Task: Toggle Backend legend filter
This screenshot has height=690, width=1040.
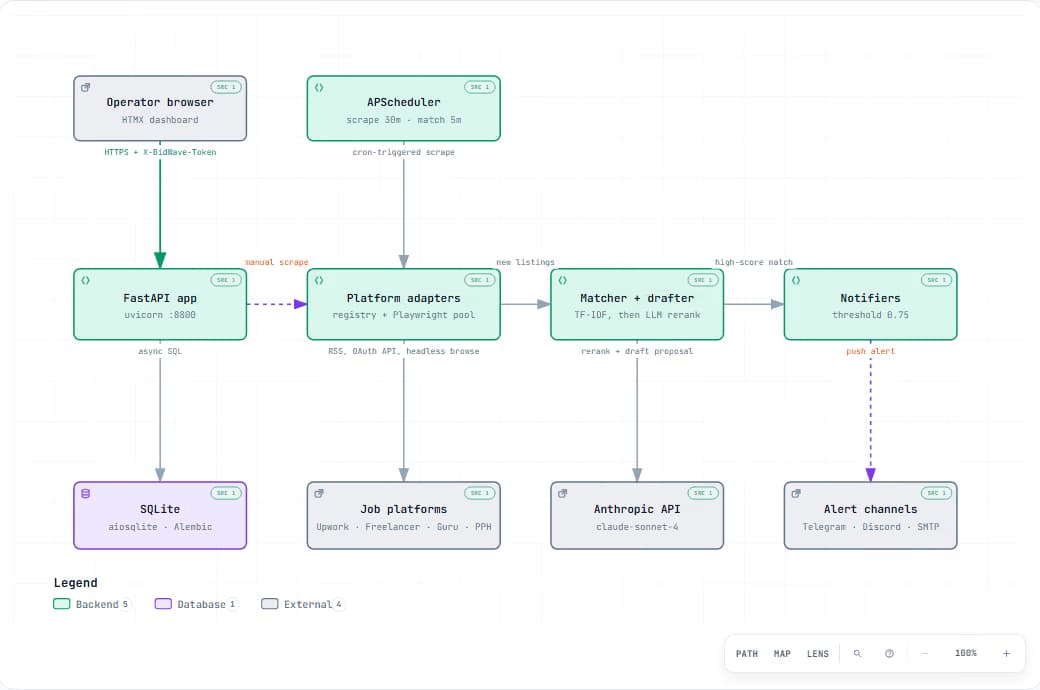Action: pyautogui.click(x=92, y=604)
